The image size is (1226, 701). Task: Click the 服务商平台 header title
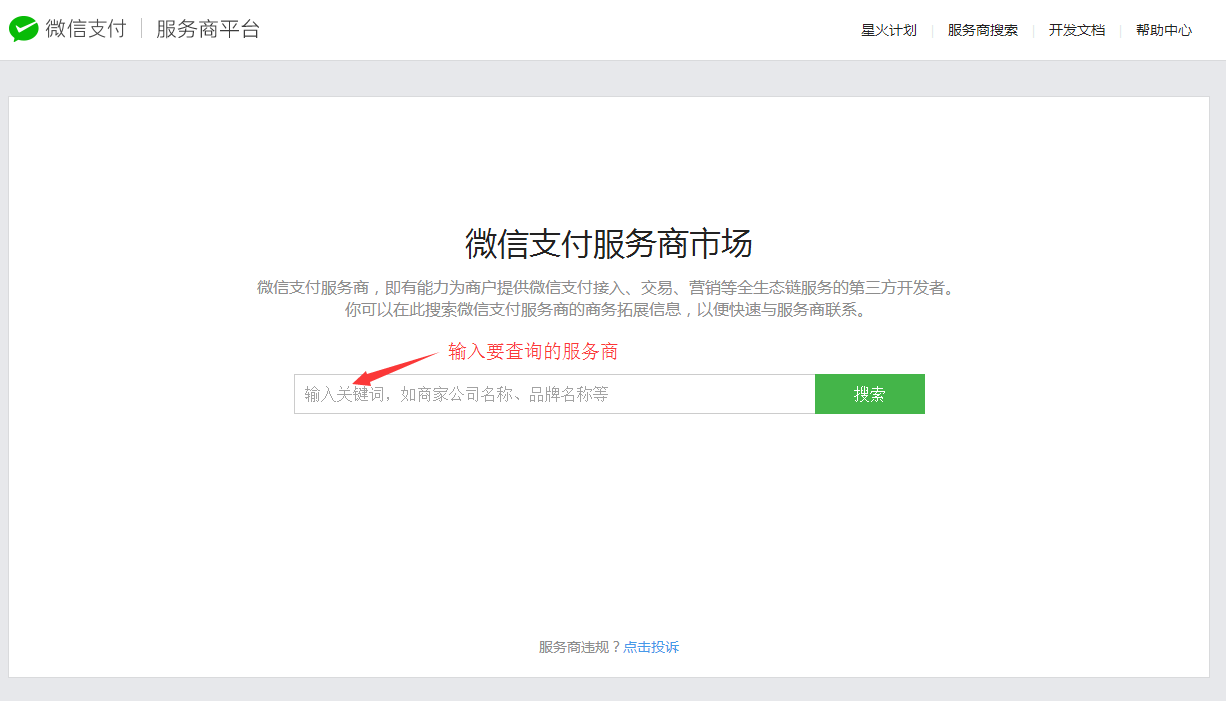[207, 29]
